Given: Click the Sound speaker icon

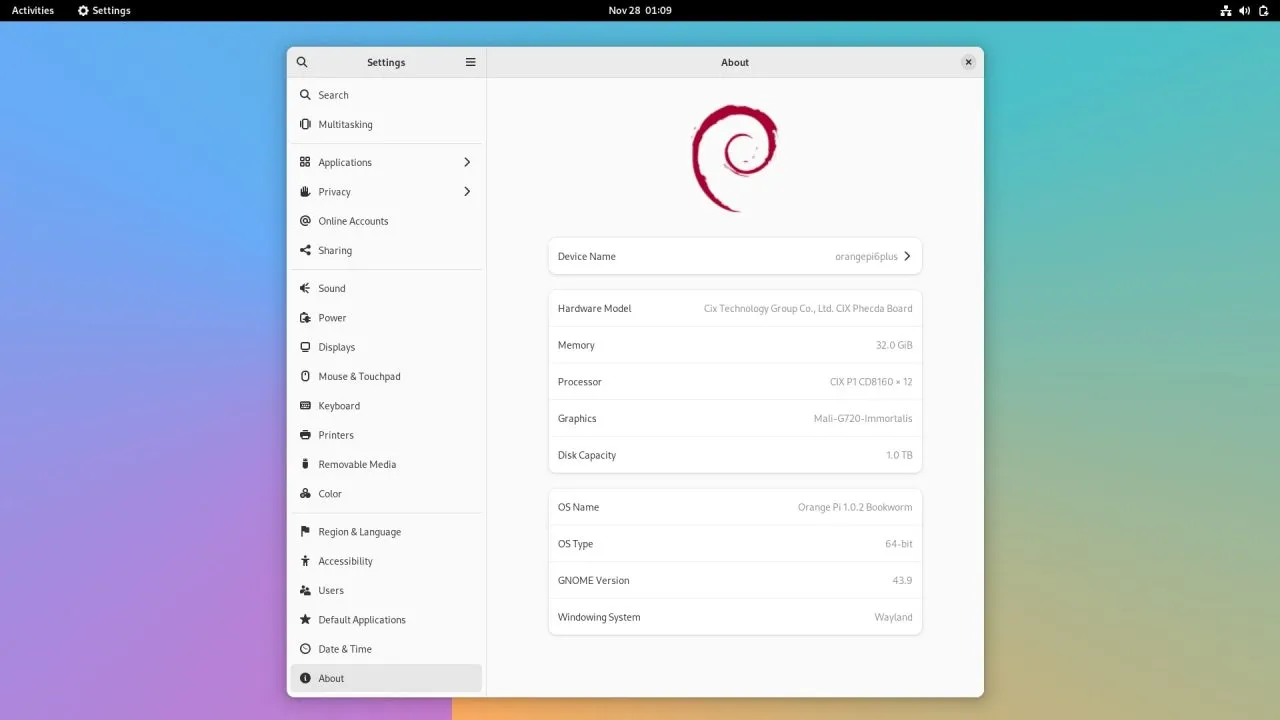Looking at the screenshot, I should tap(305, 288).
